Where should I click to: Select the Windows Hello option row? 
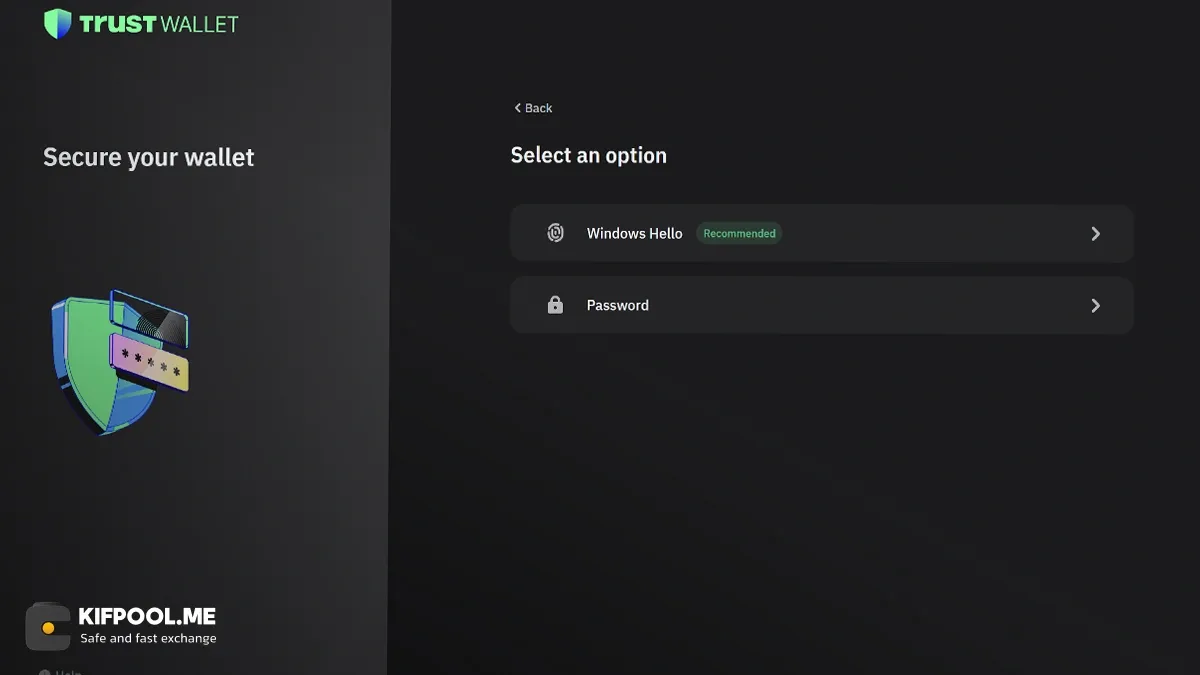pos(821,233)
